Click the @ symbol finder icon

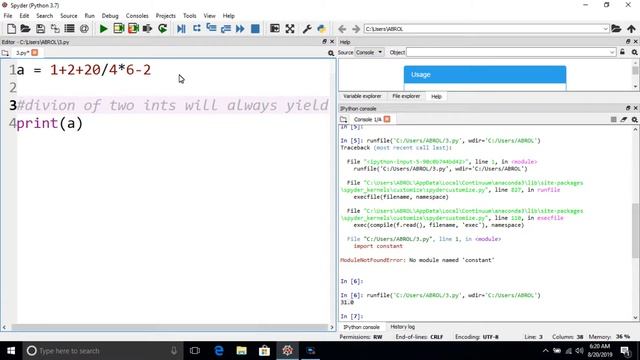tap(84, 29)
